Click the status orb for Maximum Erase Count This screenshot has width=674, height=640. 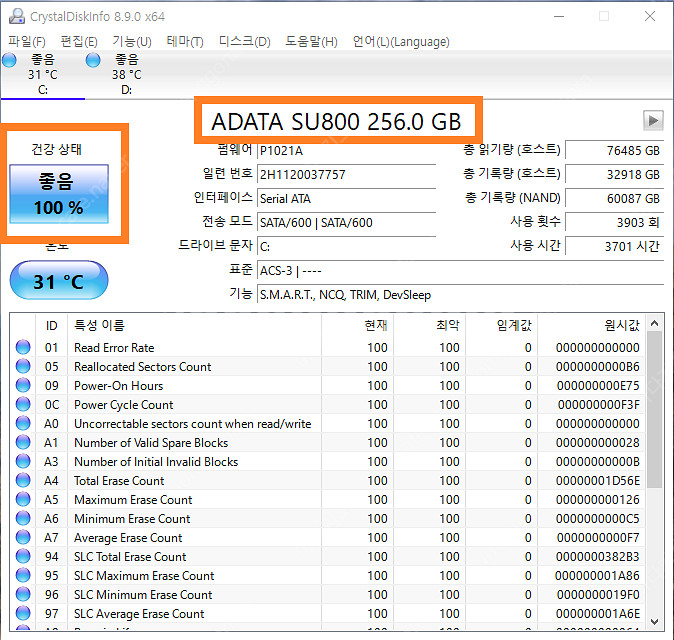pyautogui.click(x=23, y=499)
